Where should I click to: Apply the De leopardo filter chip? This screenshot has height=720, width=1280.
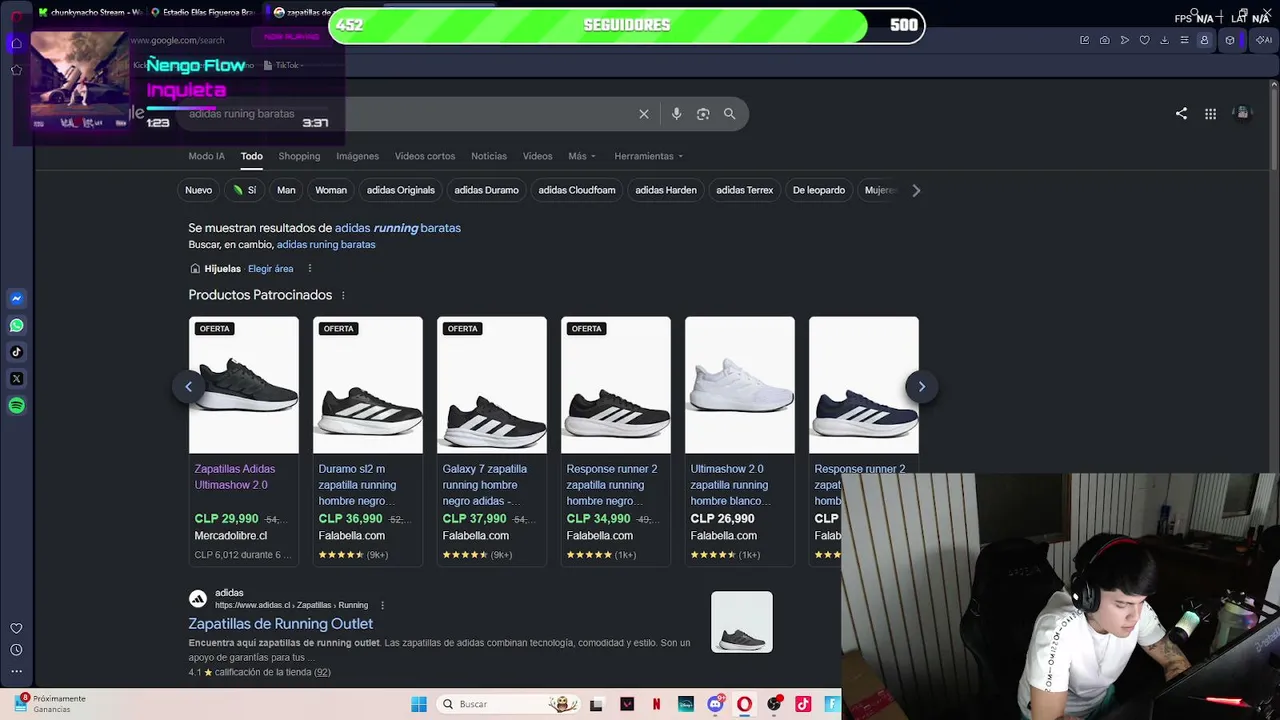(819, 190)
